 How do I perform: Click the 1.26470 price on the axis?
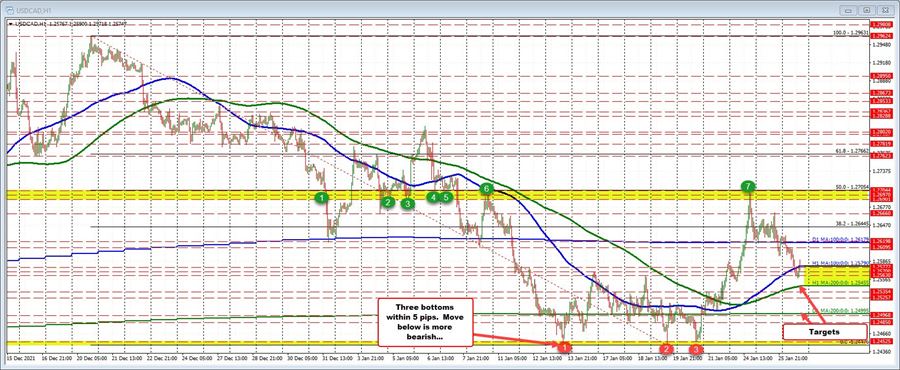coord(881,225)
